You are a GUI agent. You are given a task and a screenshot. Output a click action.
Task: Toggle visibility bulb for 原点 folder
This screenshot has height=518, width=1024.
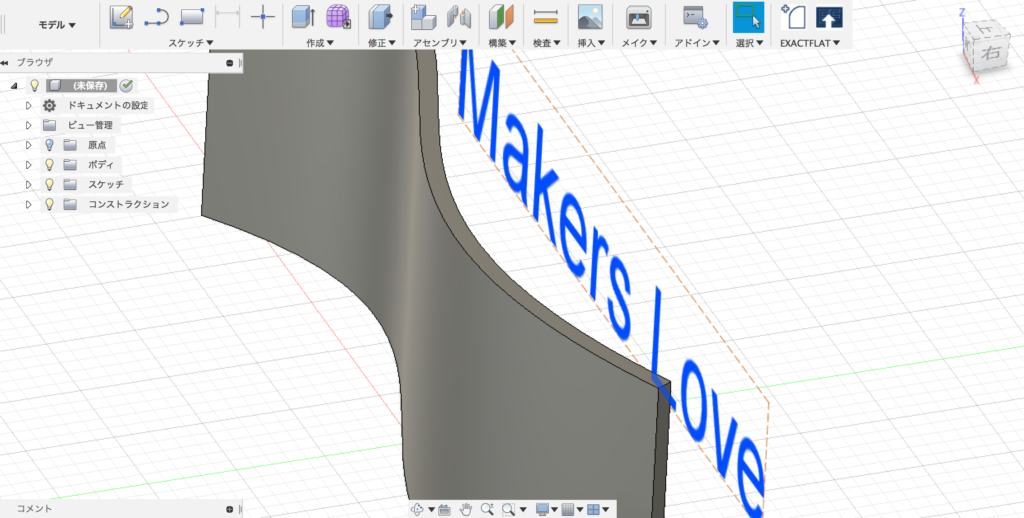click(49, 145)
